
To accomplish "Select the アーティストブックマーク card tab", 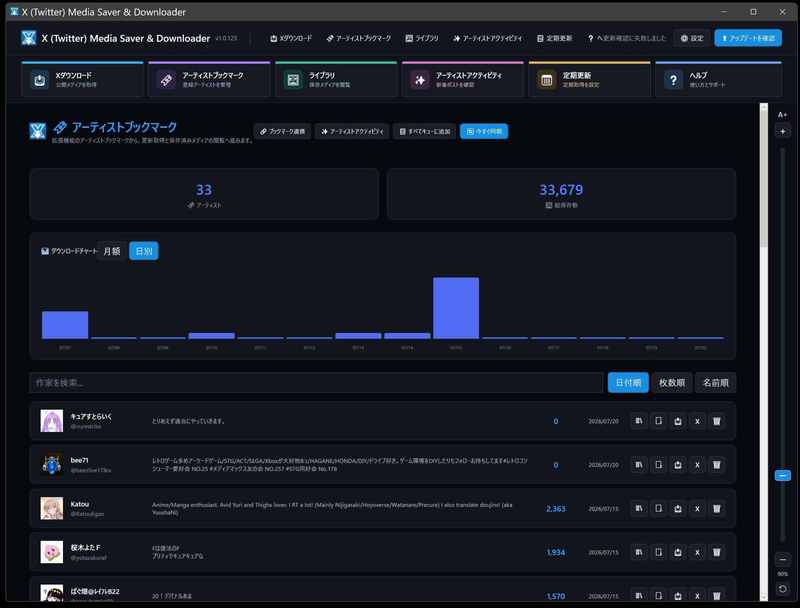I will [x=209, y=80].
